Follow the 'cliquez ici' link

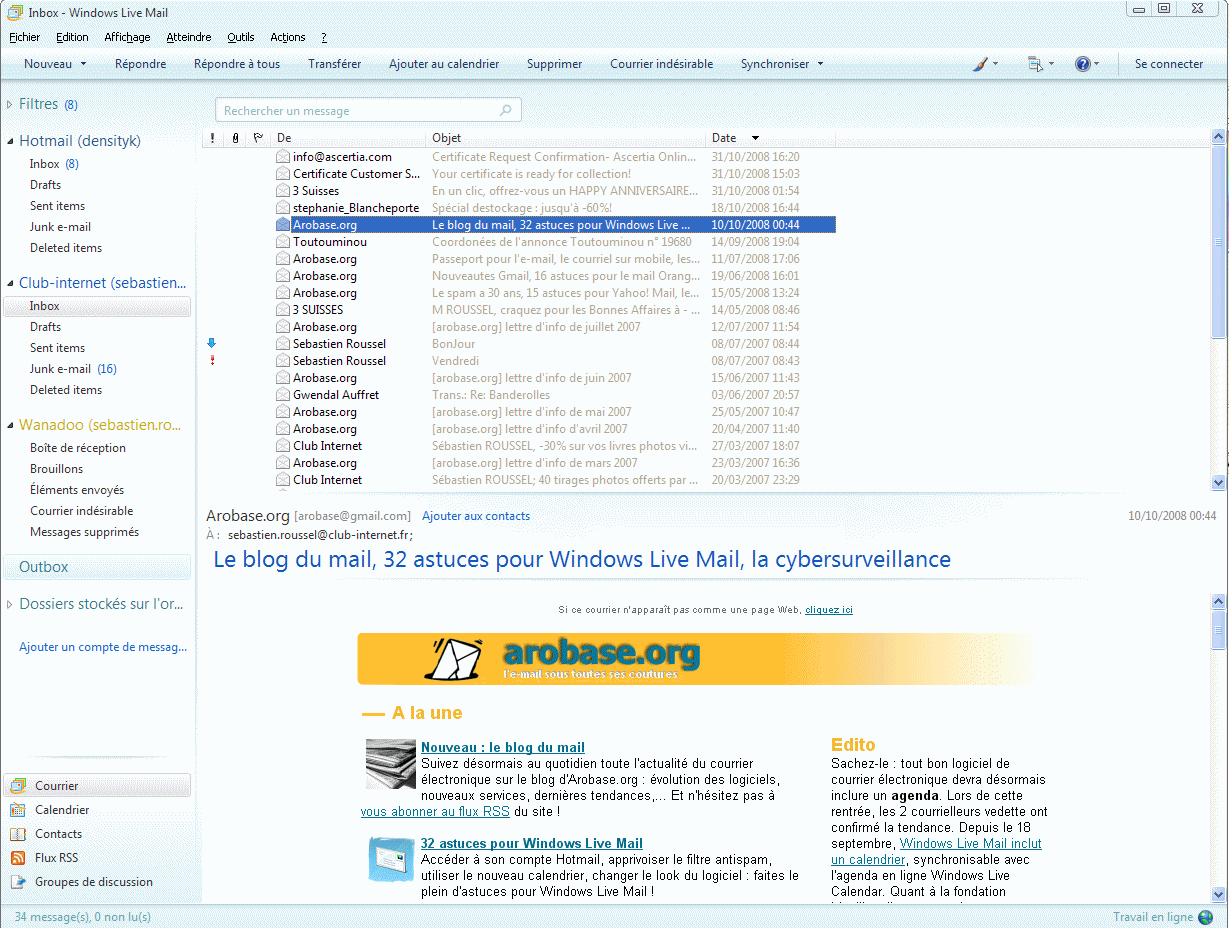(x=829, y=610)
